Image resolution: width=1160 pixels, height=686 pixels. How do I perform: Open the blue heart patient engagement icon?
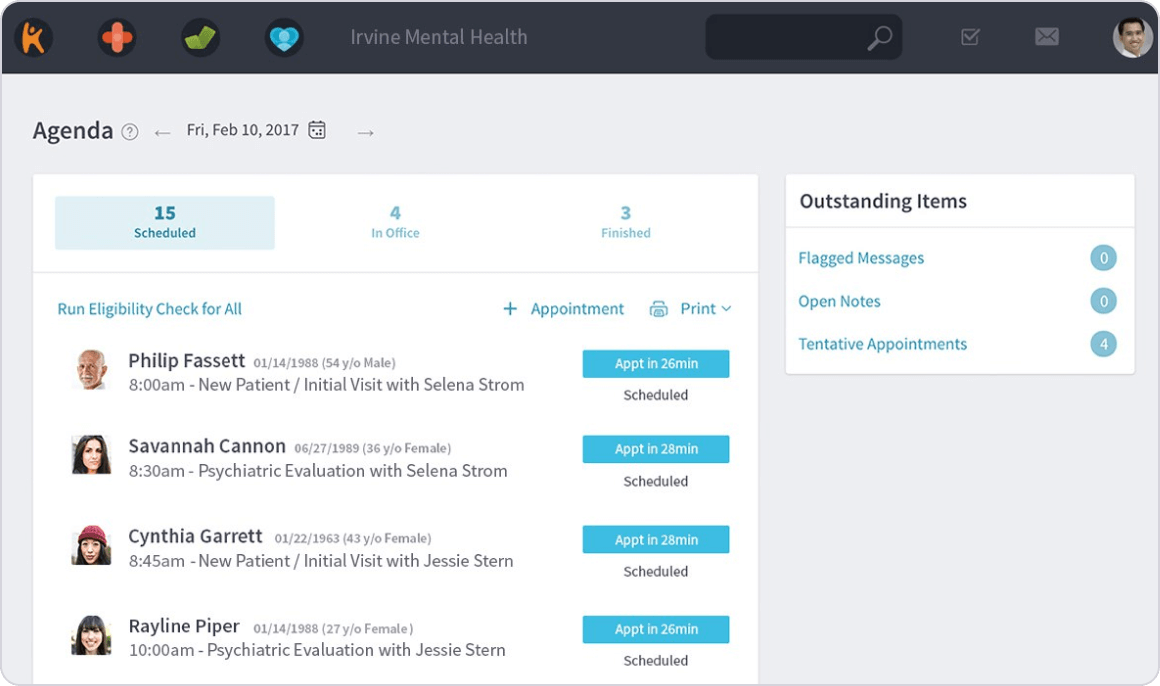tap(284, 38)
